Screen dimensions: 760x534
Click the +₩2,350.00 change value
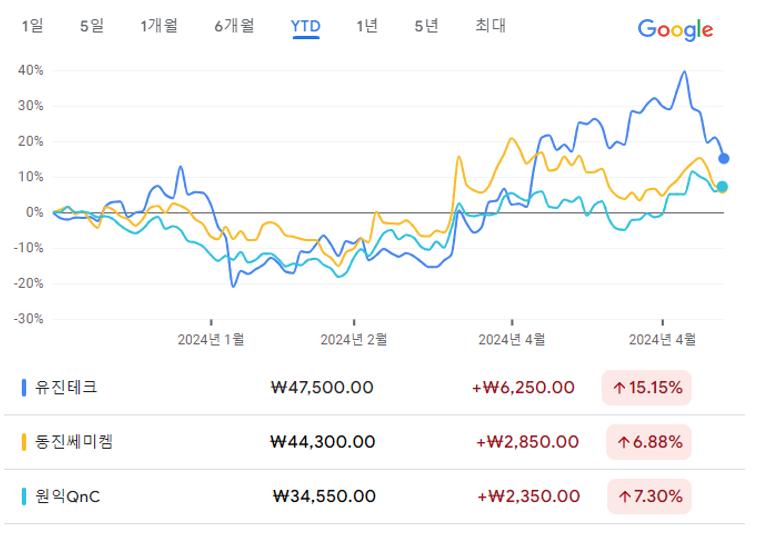click(528, 496)
